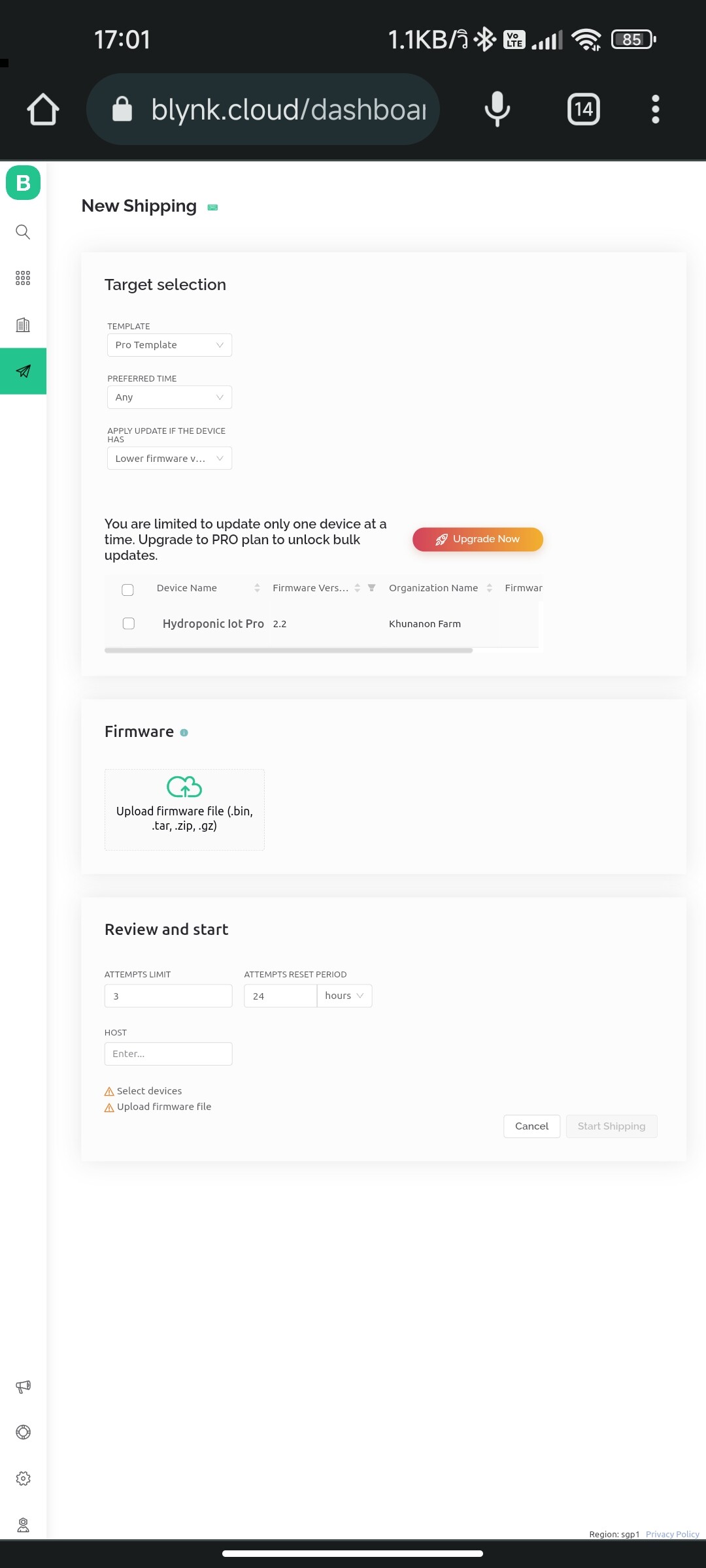Click the info icon next to Firmware heading

pos(184,732)
